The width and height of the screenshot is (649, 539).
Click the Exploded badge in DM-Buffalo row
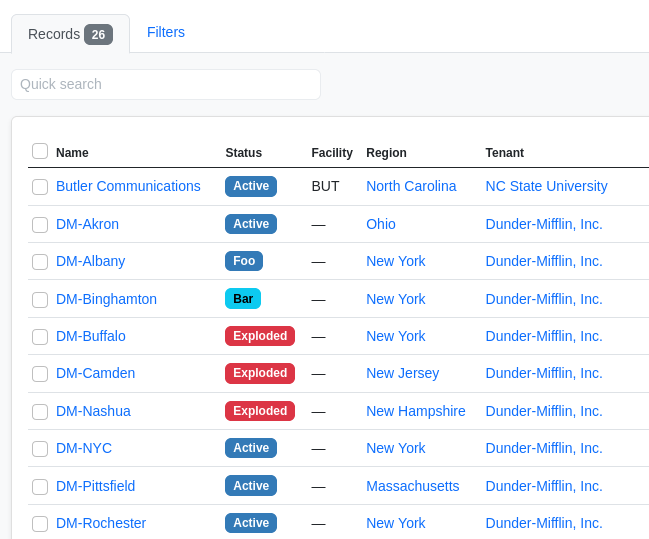point(260,336)
